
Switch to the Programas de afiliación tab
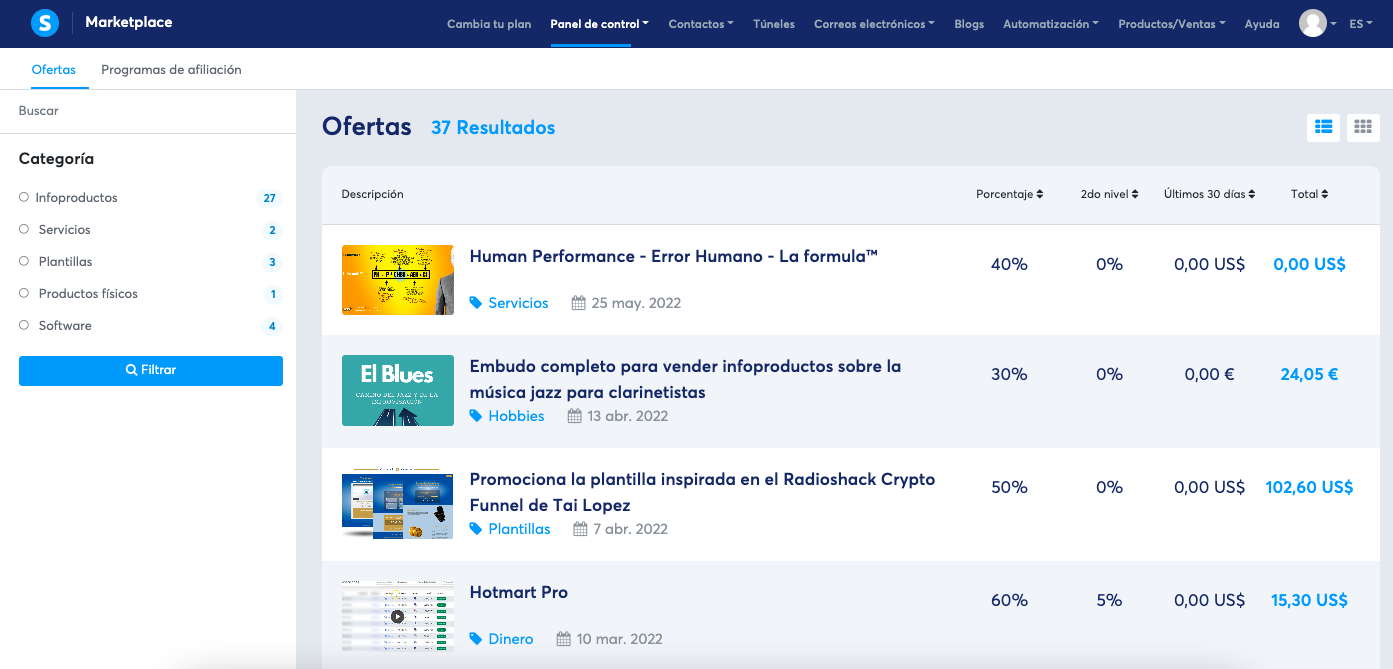(170, 70)
